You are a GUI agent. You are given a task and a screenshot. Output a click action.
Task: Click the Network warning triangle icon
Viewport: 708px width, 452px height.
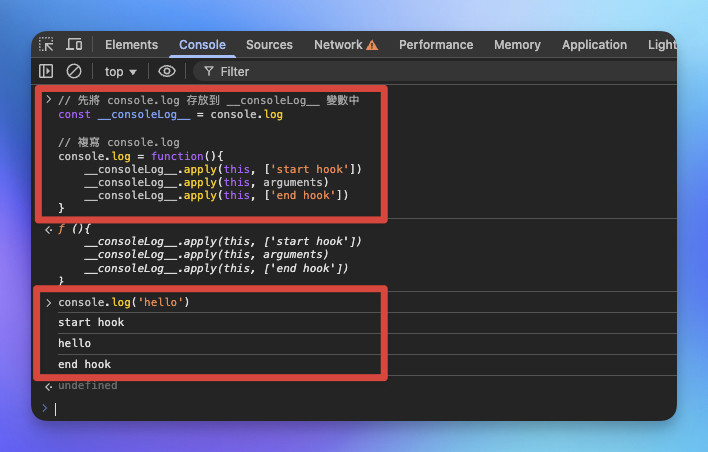click(x=372, y=45)
